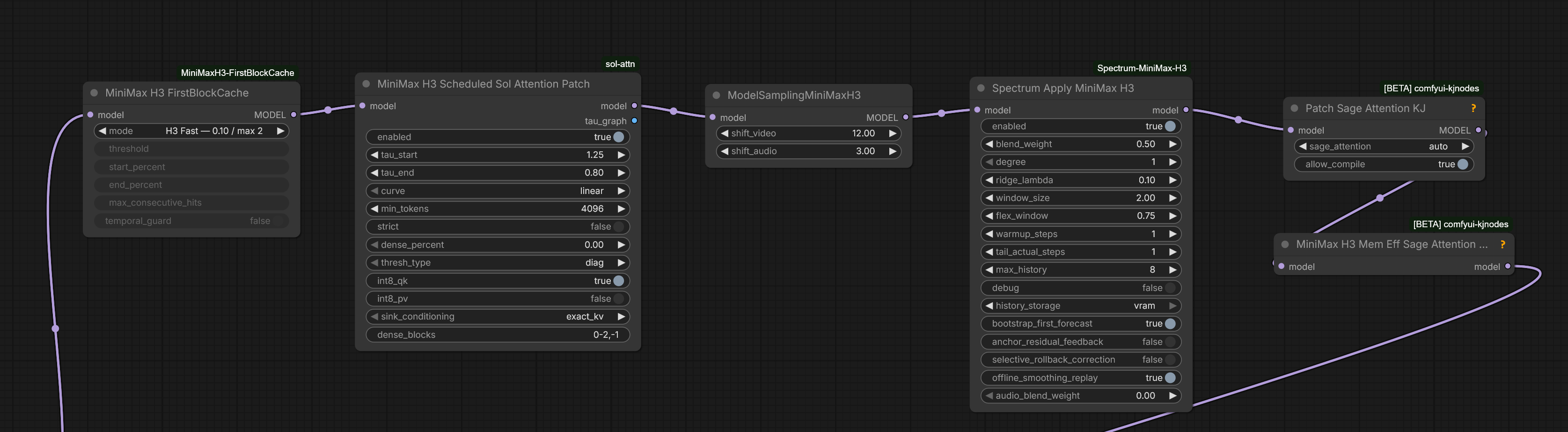Image resolution: width=1568 pixels, height=432 pixels.
Task: Increase dense_percent with its right arrow
Action: pos(621,245)
